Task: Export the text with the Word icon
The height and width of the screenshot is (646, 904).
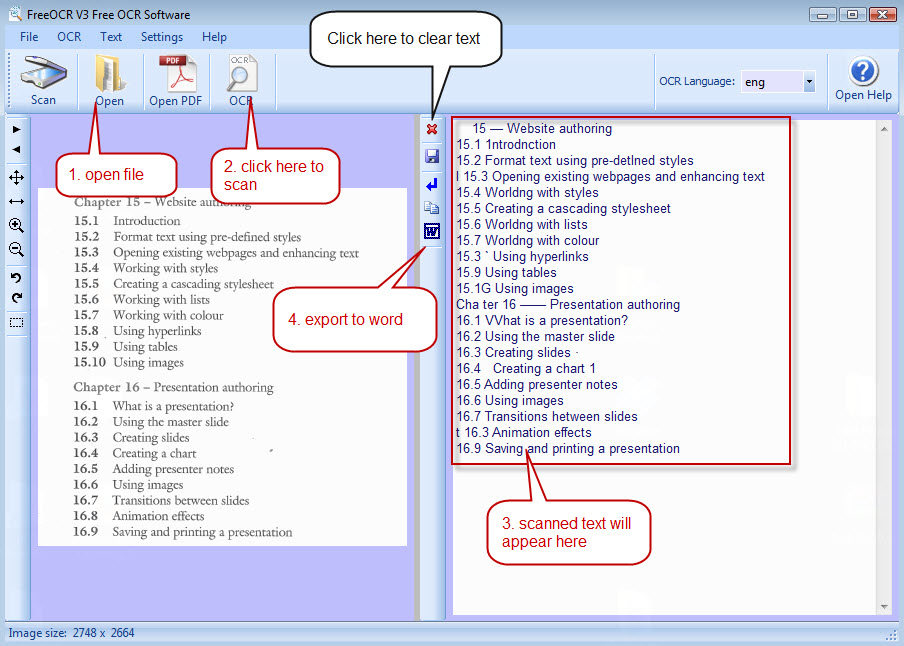Action: tap(432, 232)
